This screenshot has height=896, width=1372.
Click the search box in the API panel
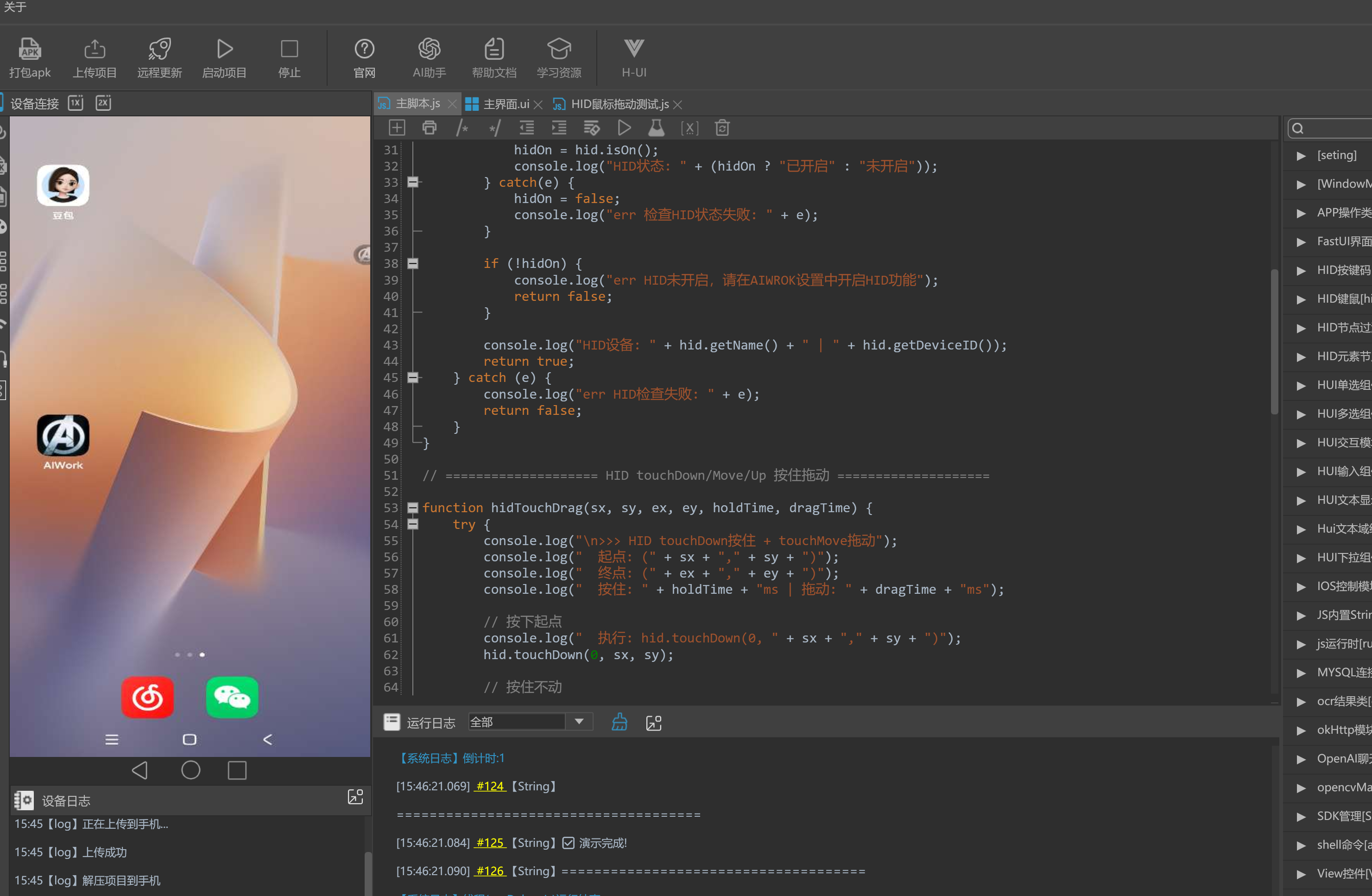coord(1330,128)
